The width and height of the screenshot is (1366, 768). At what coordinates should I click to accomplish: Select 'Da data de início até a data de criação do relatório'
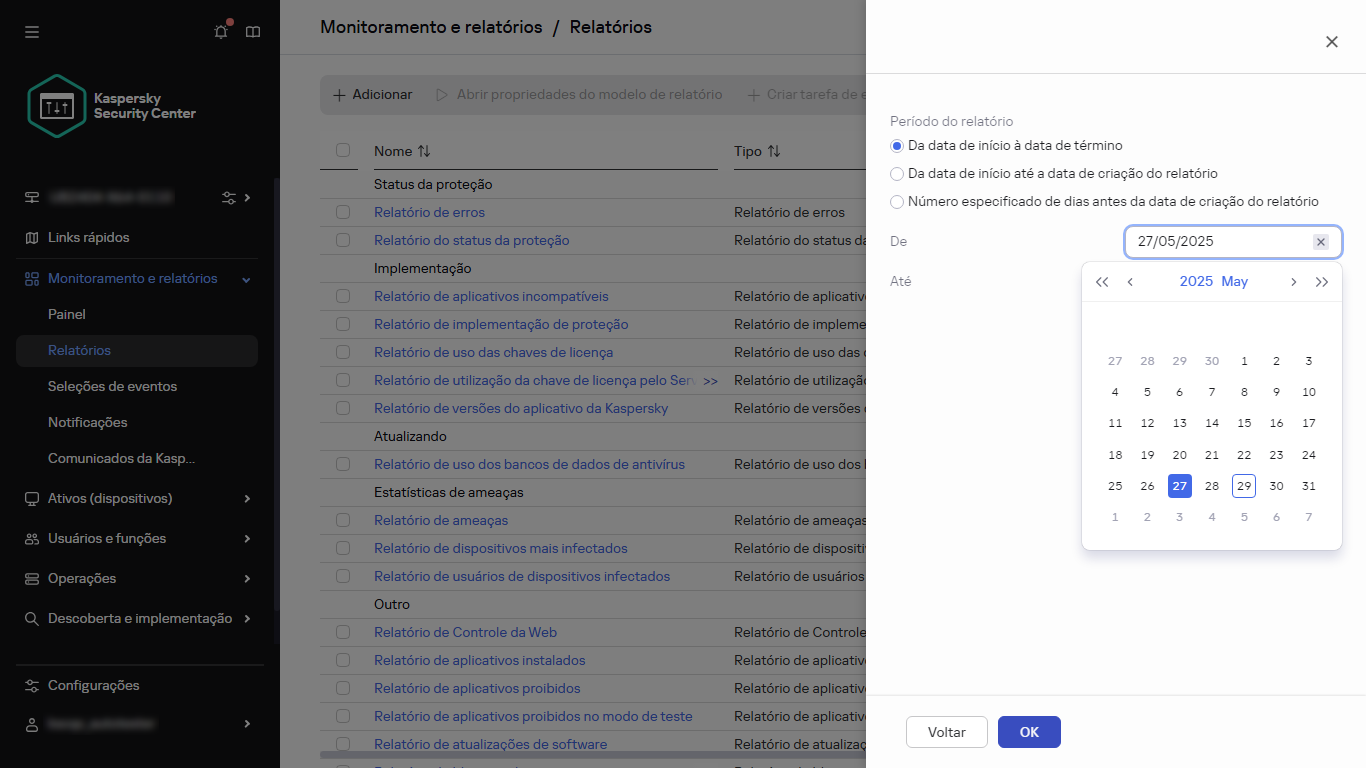pos(897,173)
